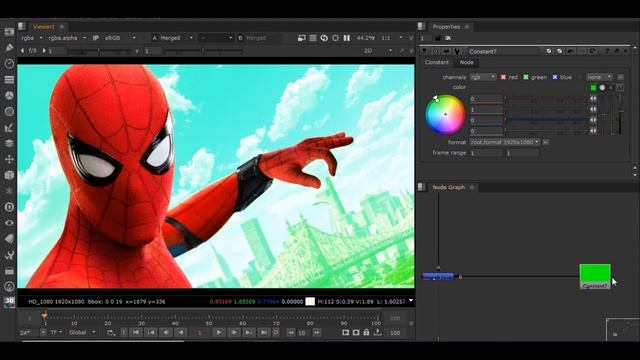This screenshot has width=640, height=360.
Task: Open the Filter nodes circle icon
Action: (9, 111)
